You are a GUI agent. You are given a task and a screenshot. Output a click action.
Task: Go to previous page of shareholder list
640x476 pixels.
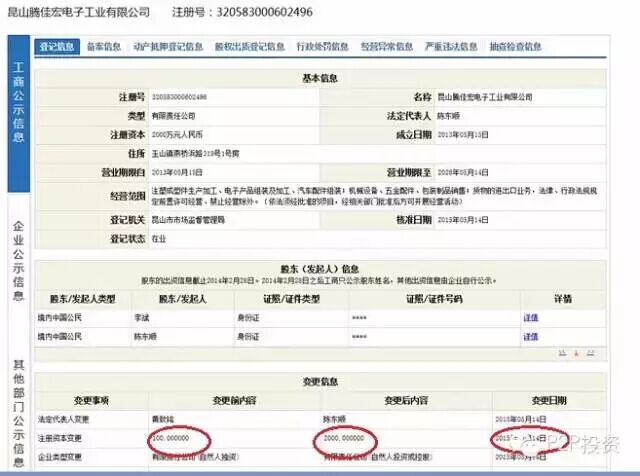[x=563, y=354]
